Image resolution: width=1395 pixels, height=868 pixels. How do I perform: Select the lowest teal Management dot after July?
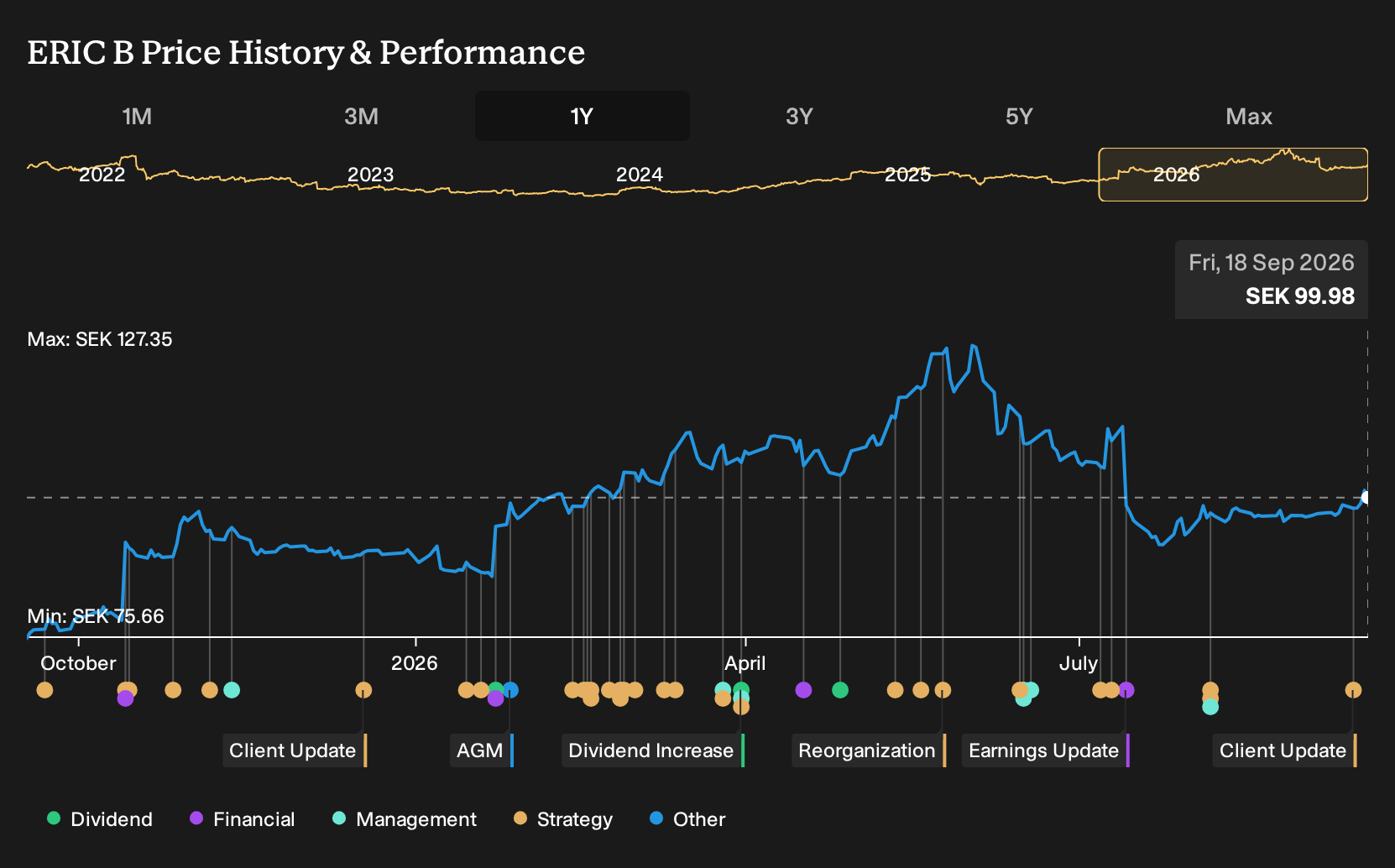point(1210,707)
